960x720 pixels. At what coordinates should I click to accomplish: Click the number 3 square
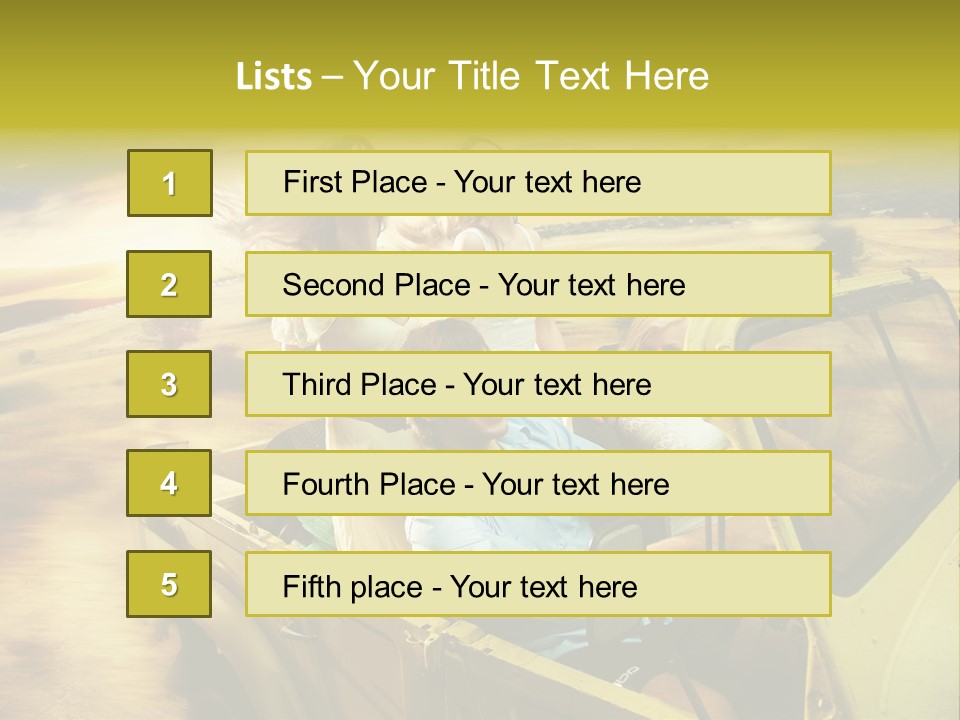[169, 384]
